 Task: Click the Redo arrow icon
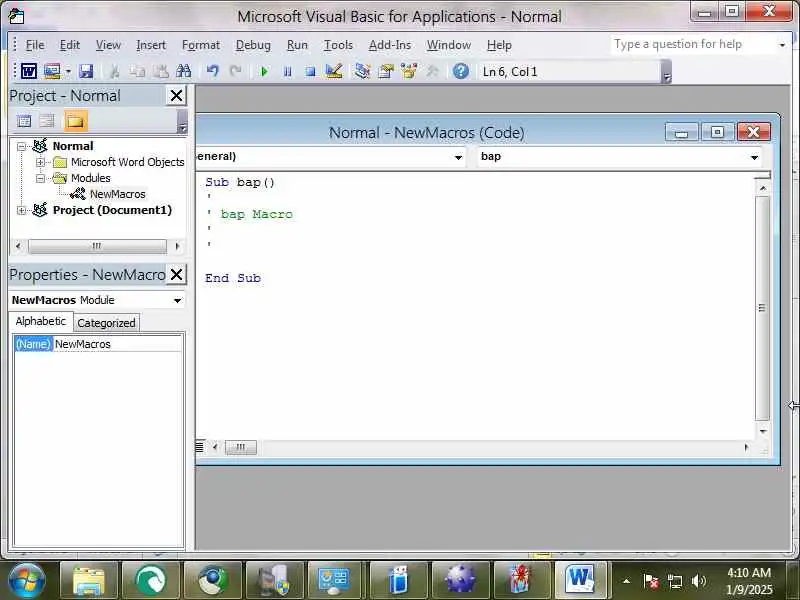(x=235, y=71)
